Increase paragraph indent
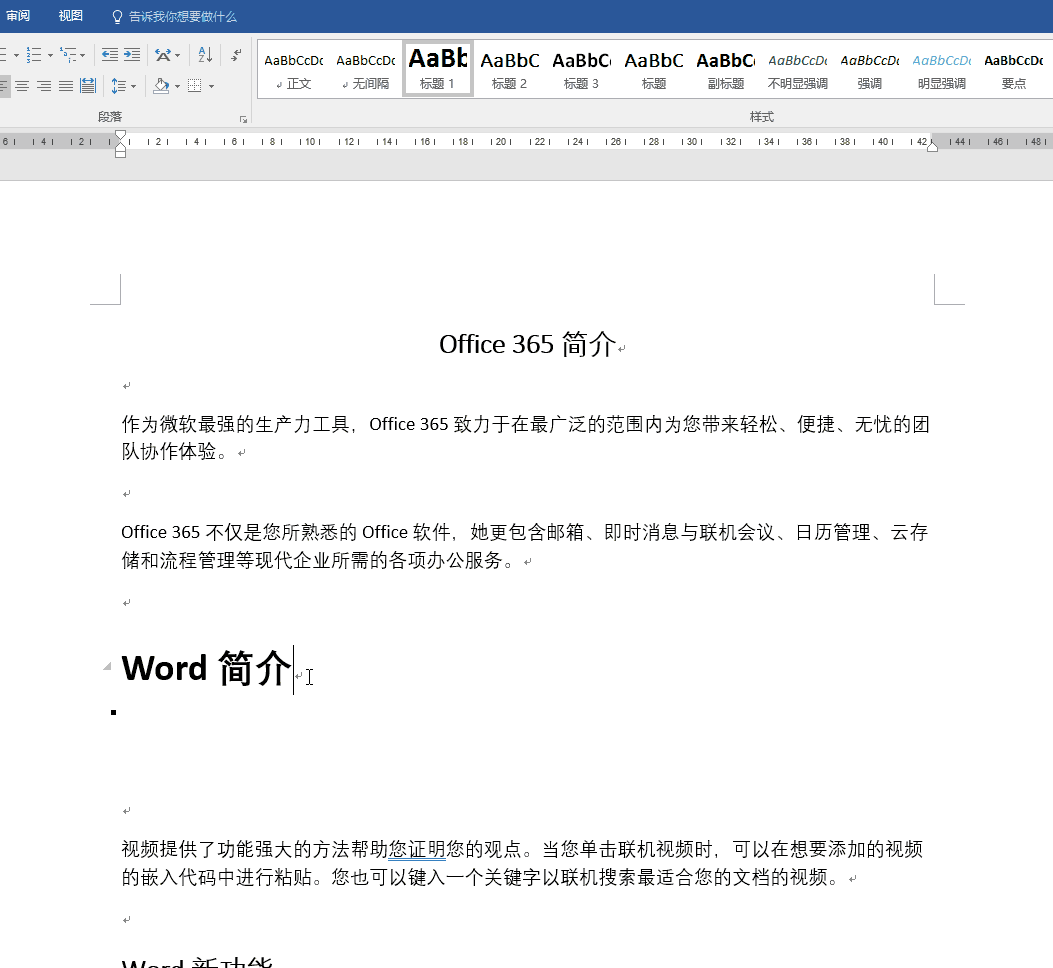The image size is (1053, 968). [132, 55]
